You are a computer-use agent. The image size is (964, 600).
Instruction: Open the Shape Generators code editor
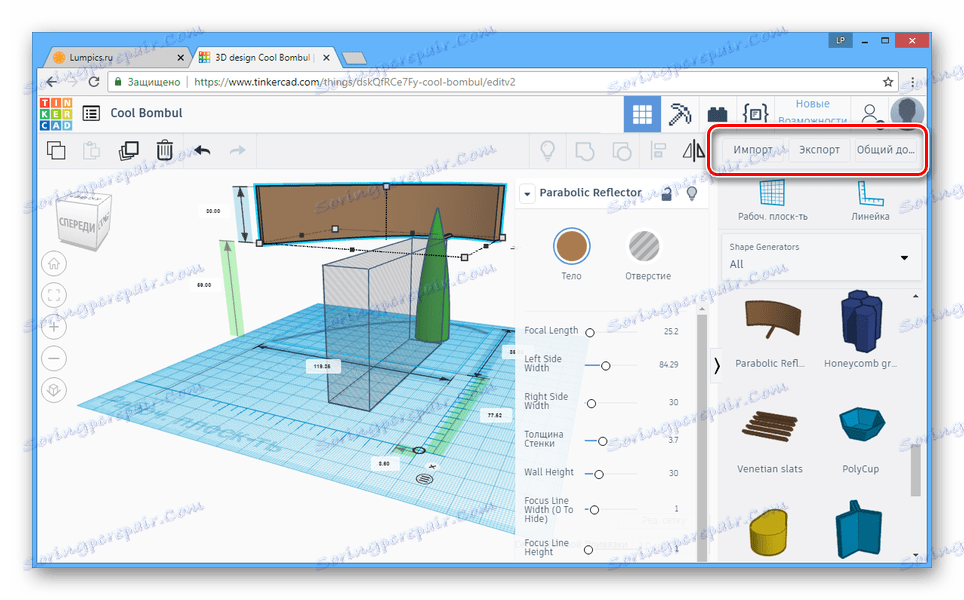coord(755,114)
